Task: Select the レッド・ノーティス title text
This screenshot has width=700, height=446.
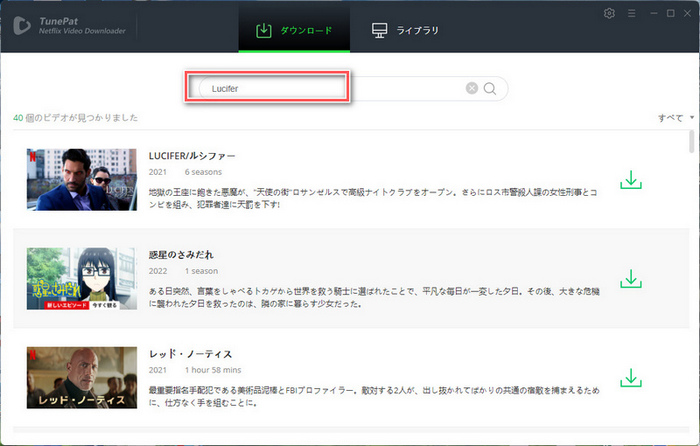Action: click(191, 354)
